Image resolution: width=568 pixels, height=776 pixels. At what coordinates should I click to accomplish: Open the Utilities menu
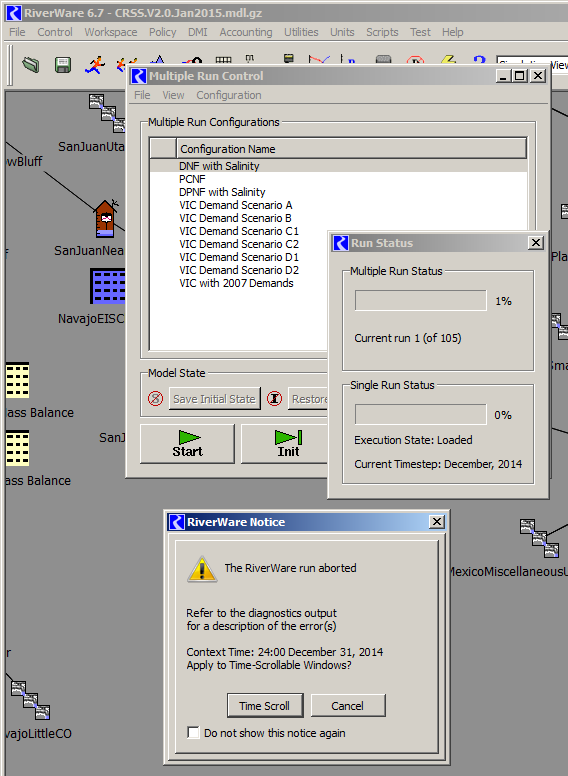pyautogui.click(x=301, y=32)
